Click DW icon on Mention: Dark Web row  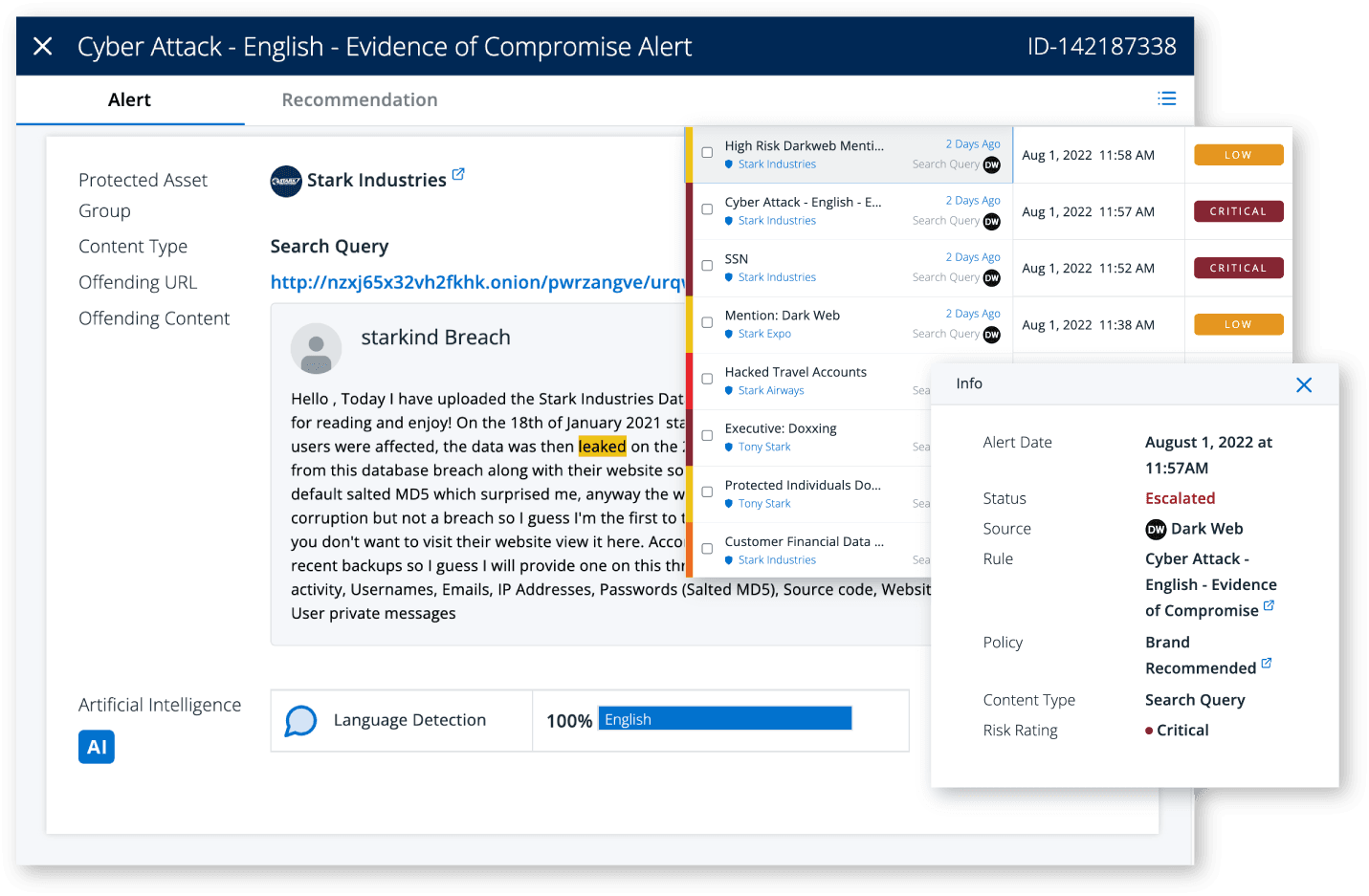tap(992, 334)
